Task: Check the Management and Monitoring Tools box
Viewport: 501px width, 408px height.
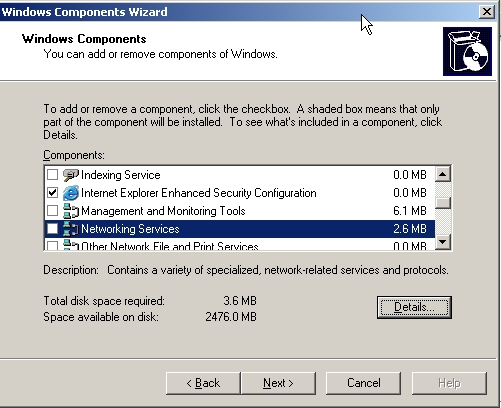Action: [x=52, y=211]
